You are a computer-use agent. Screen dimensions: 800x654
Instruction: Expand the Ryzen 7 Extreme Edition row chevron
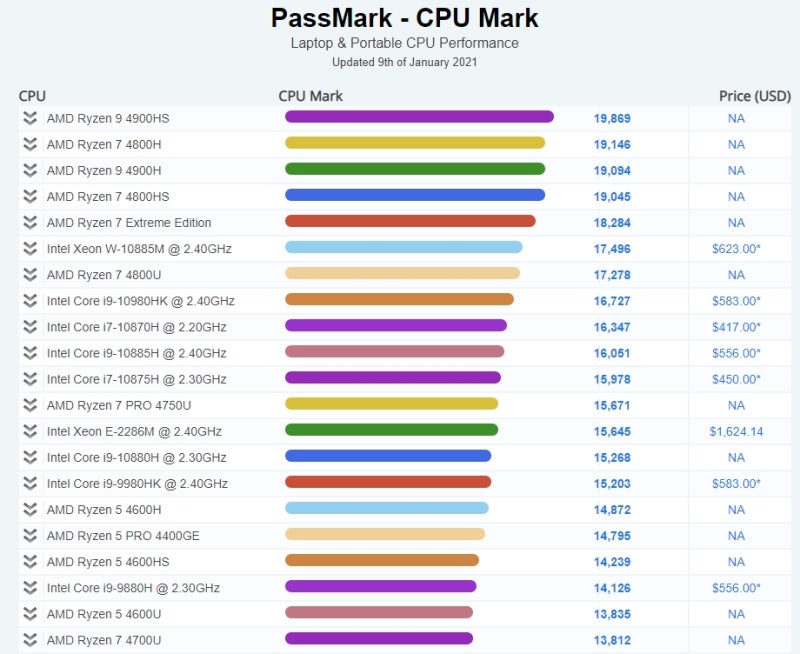pos(30,222)
